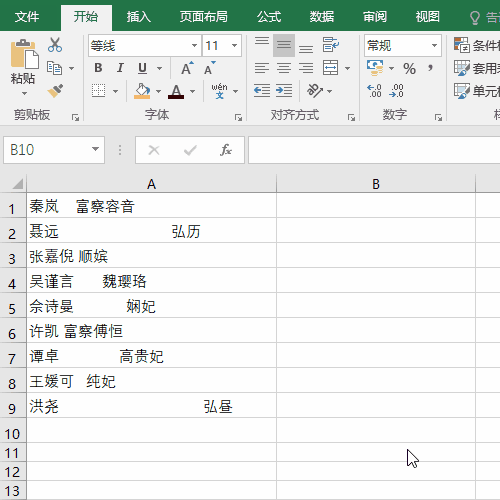This screenshot has height=500, width=500.
Task: Click the Cut scissors icon
Action: pyautogui.click(x=55, y=45)
